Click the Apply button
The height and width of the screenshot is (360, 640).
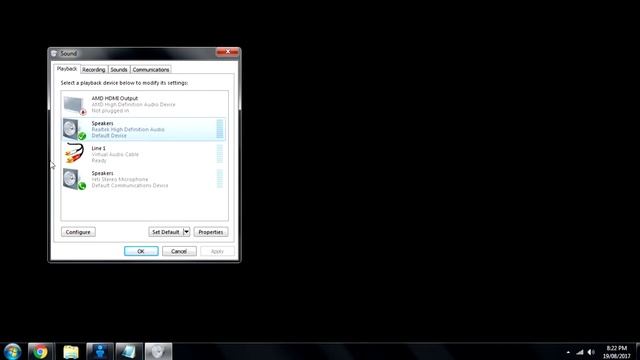[x=217, y=251]
